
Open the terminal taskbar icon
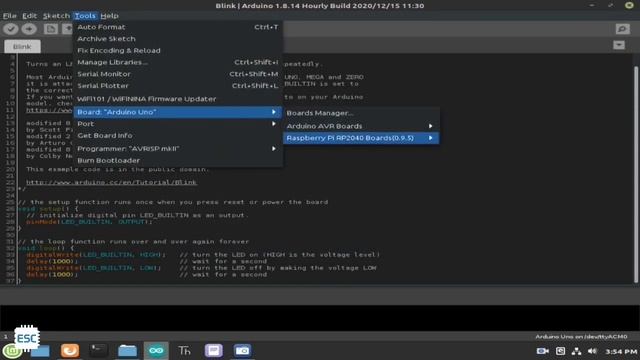pos(98,351)
